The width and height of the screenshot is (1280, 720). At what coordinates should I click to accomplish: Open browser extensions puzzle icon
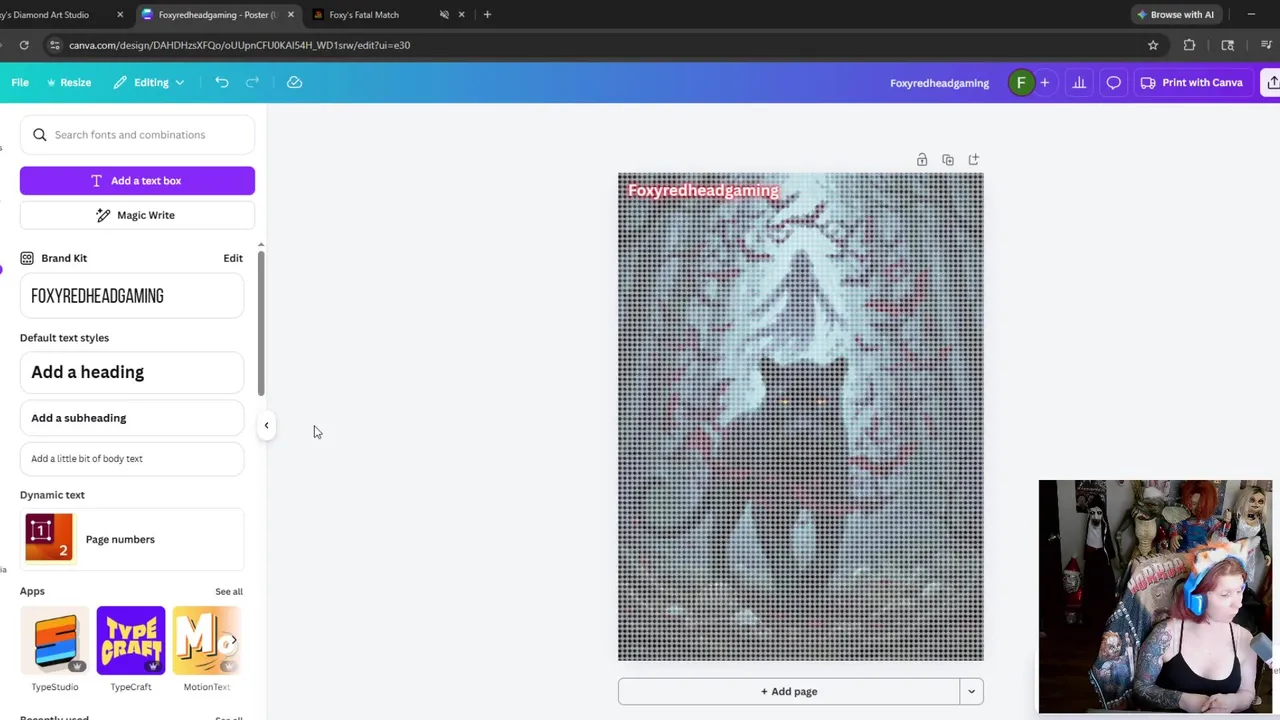tap(1189, 45)
